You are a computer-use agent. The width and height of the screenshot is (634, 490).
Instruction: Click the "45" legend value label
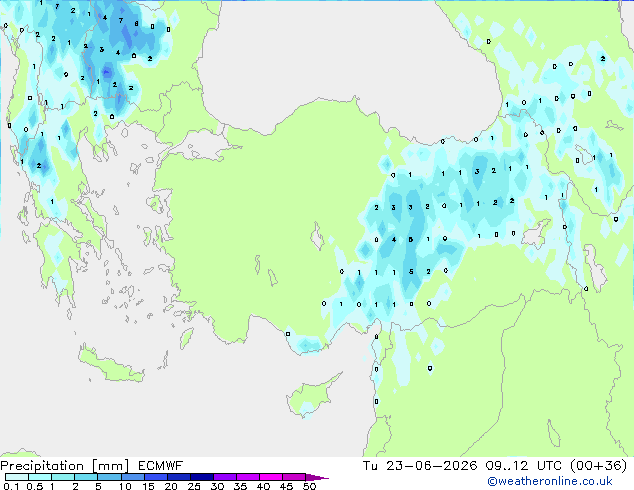tap(286, 486)
